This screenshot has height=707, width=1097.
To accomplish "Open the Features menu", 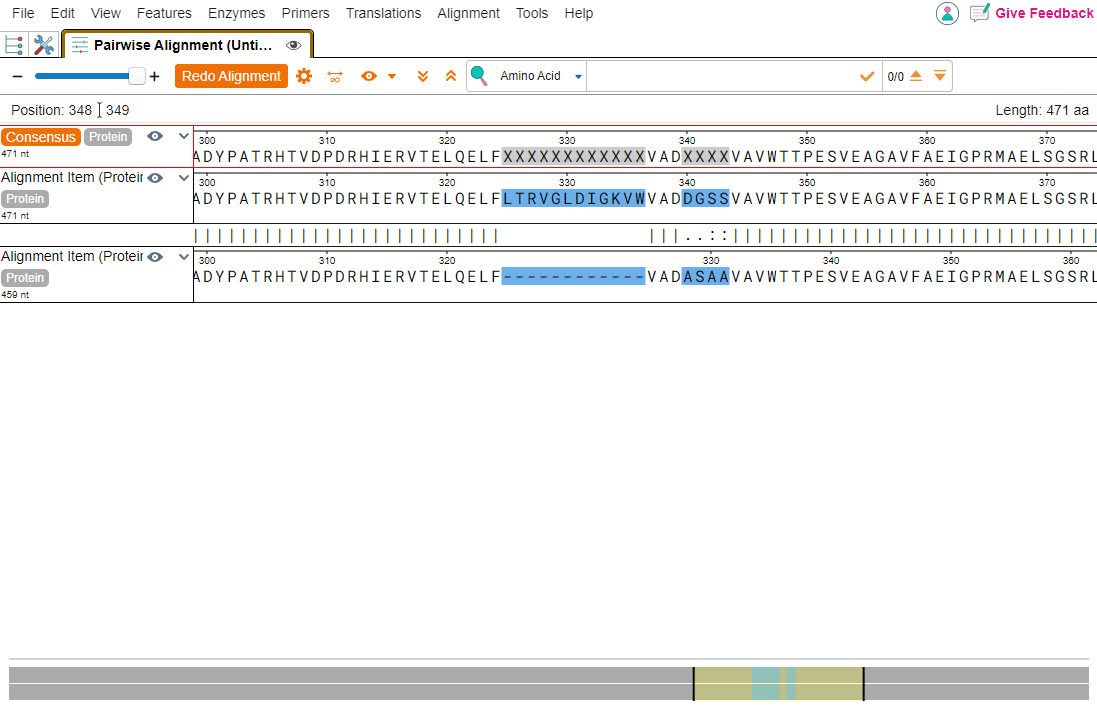I will (164, 13).
